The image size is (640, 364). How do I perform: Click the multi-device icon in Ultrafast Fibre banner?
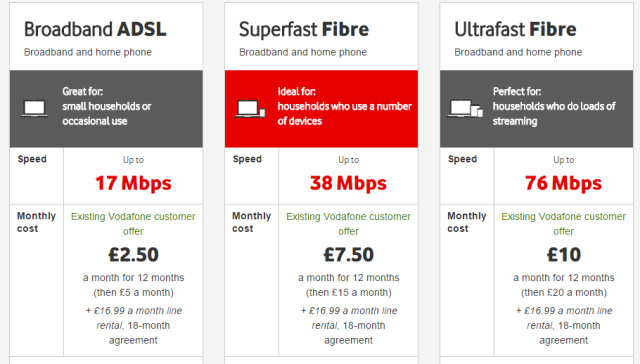[465, 109]
